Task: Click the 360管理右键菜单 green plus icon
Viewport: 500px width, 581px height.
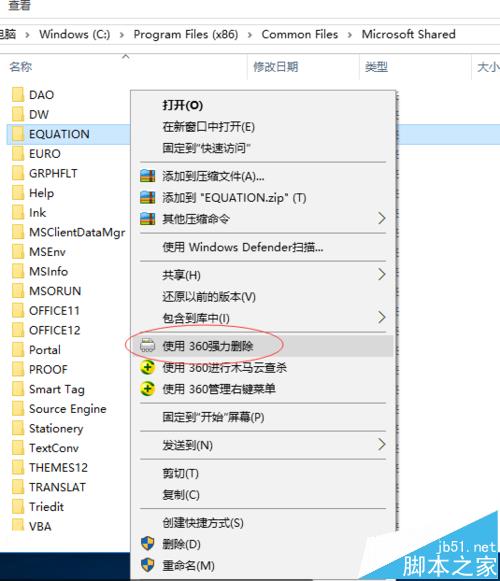Action: coord(147,389)
